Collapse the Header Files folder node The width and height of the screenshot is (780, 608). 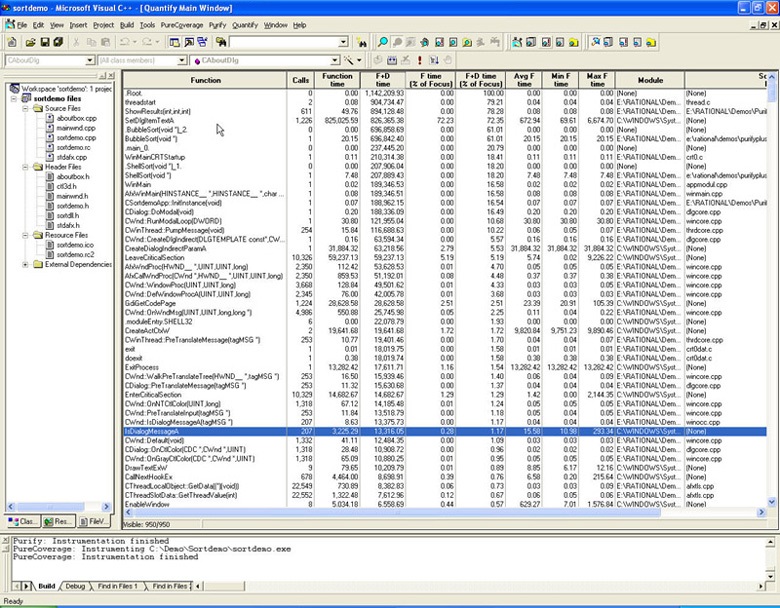[25, 167]
